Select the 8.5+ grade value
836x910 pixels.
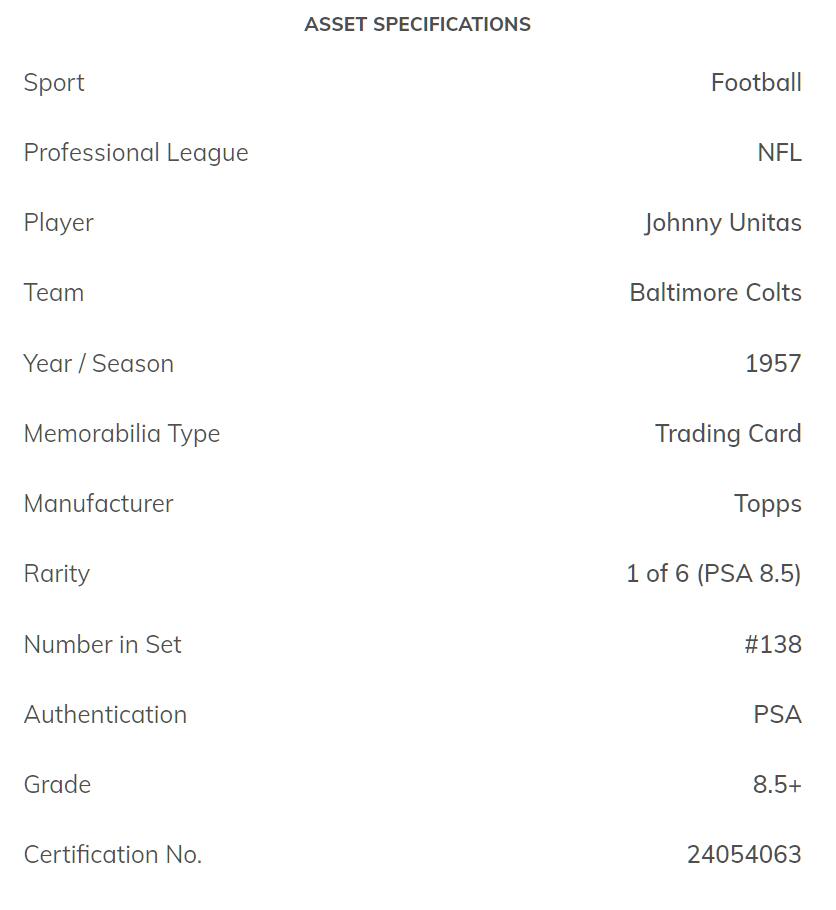click(x=777, y=785)
